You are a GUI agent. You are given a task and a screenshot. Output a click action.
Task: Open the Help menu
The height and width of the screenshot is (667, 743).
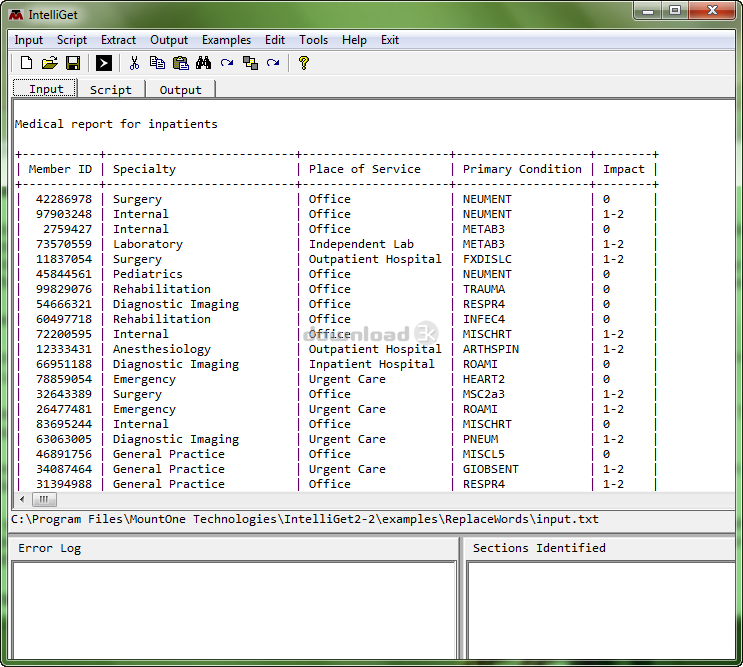(354, 40)
